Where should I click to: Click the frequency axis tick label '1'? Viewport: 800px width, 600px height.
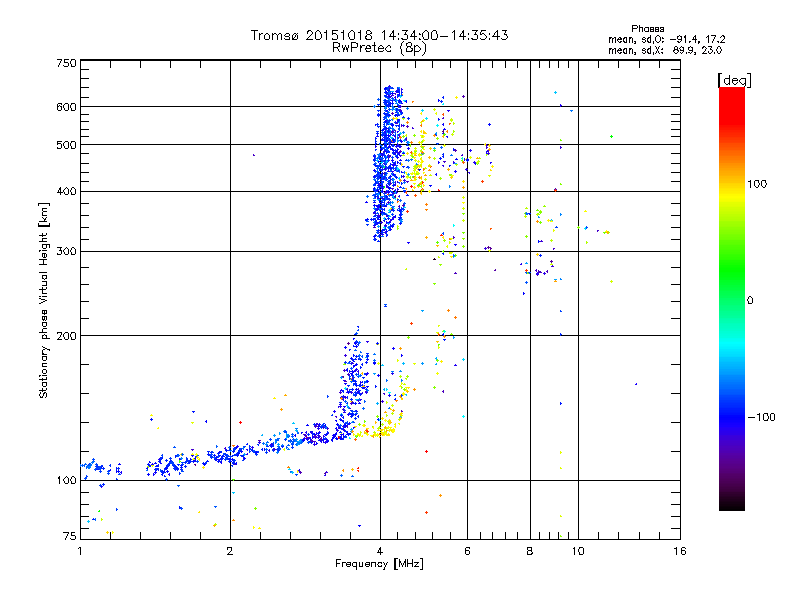pos(80,551)
